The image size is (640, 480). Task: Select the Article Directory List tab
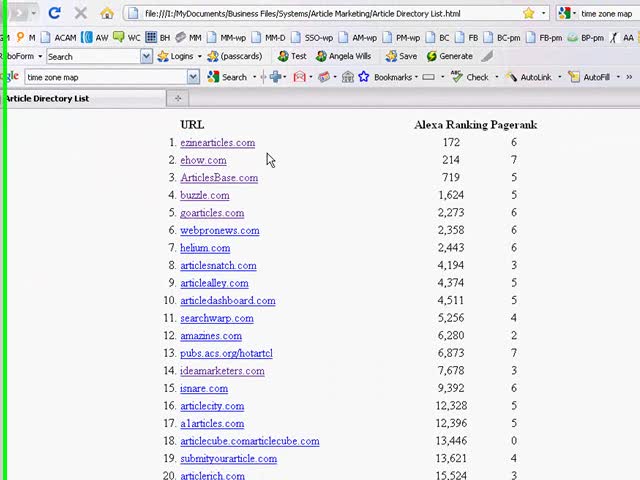(84, 98)
